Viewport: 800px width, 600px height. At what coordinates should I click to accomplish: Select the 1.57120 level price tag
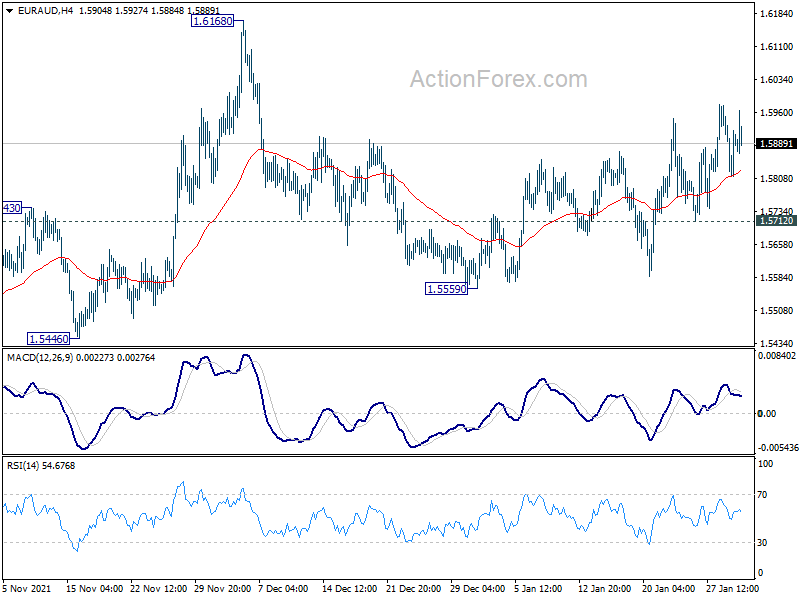coord(776,220)
